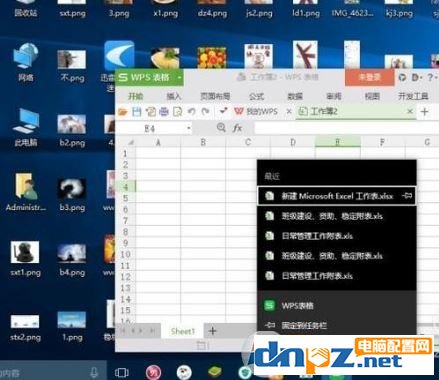Click the 未登录 login button

coord(370,78)
